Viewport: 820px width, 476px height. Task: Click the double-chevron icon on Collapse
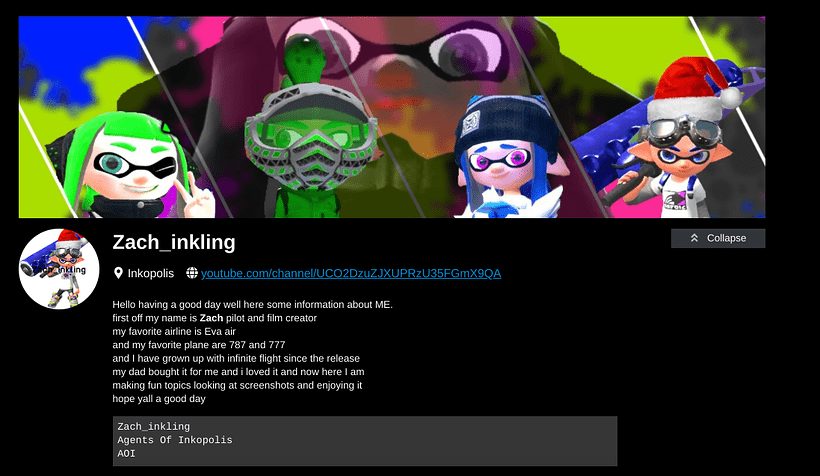(x=694, y=238)
